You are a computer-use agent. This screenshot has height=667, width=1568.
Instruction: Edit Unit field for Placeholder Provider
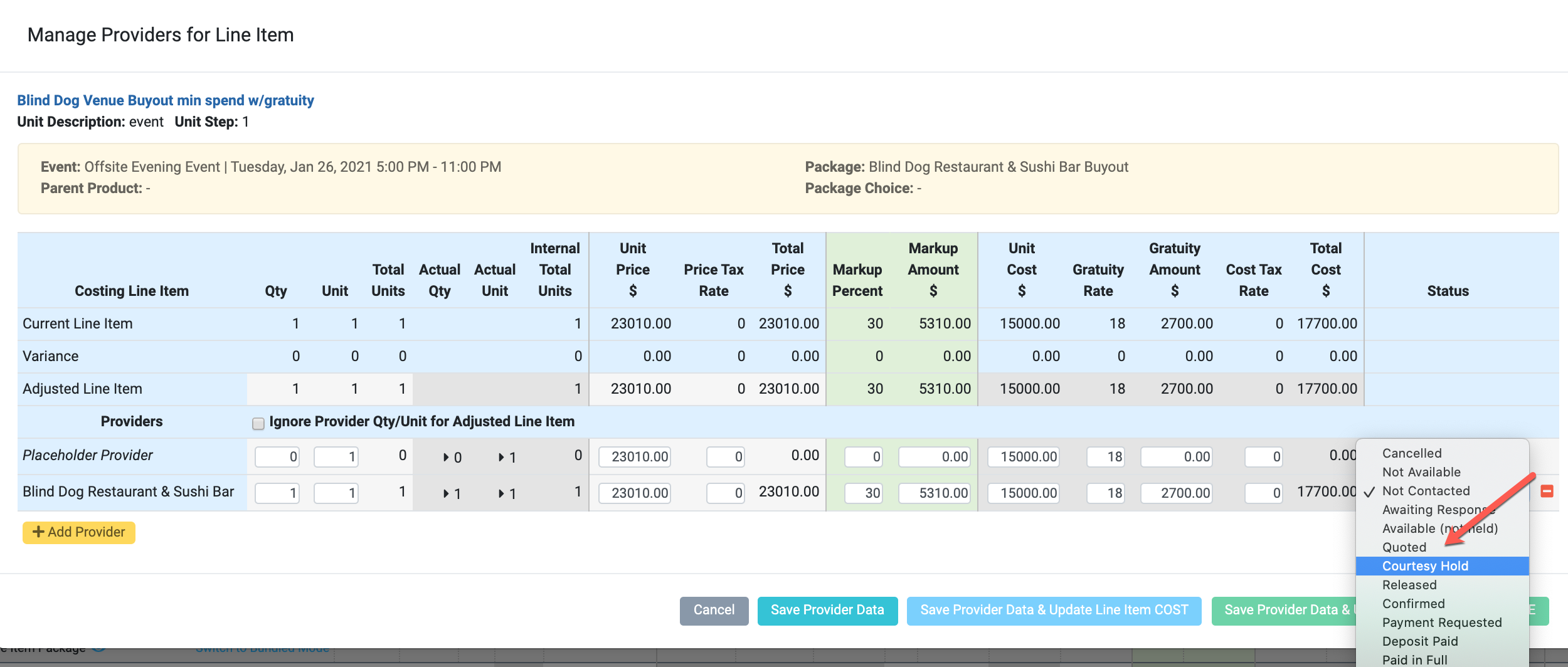336,456
